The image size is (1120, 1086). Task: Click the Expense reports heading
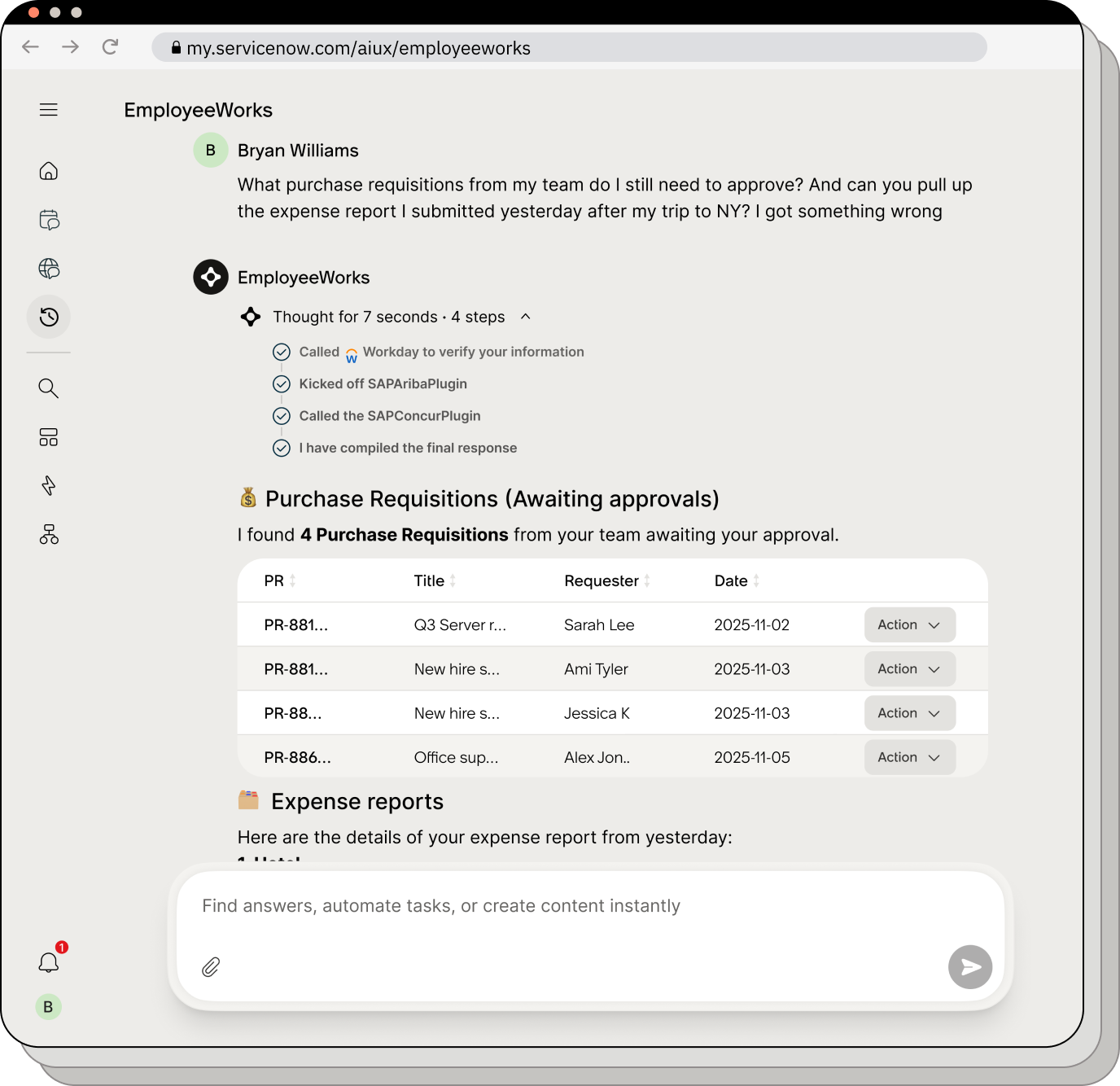(x=357, y=802)
